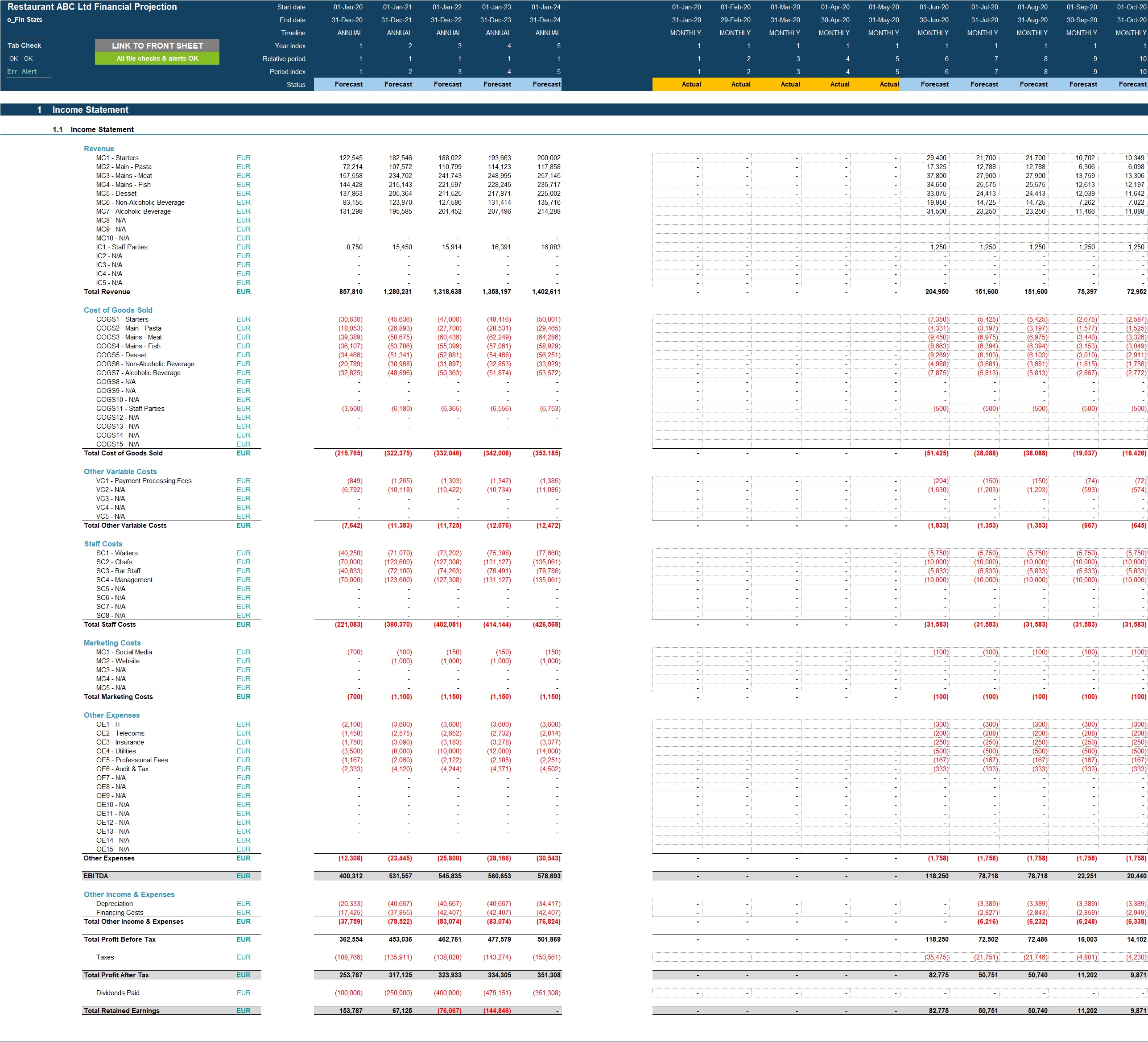The width and height of the screenshot is (1148, 1042).
Task: Click the Income Statement section header
Action: click(574, 109)
